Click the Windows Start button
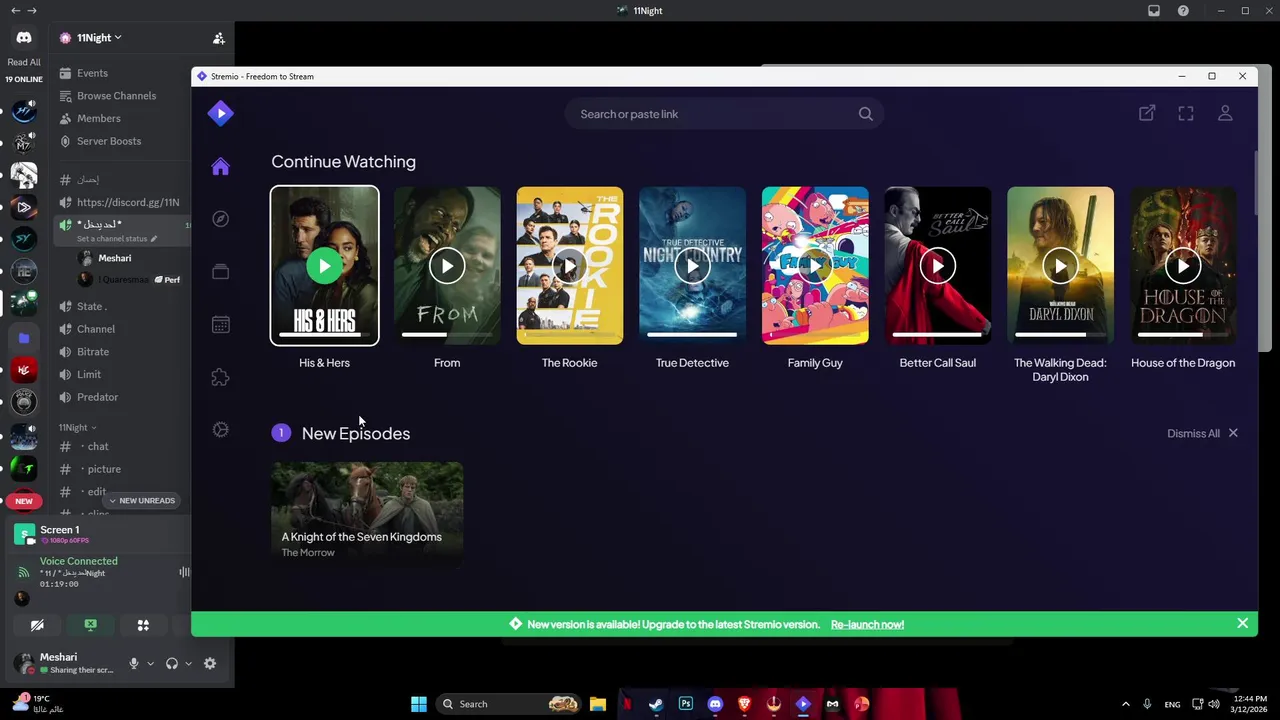 [419, 704]
